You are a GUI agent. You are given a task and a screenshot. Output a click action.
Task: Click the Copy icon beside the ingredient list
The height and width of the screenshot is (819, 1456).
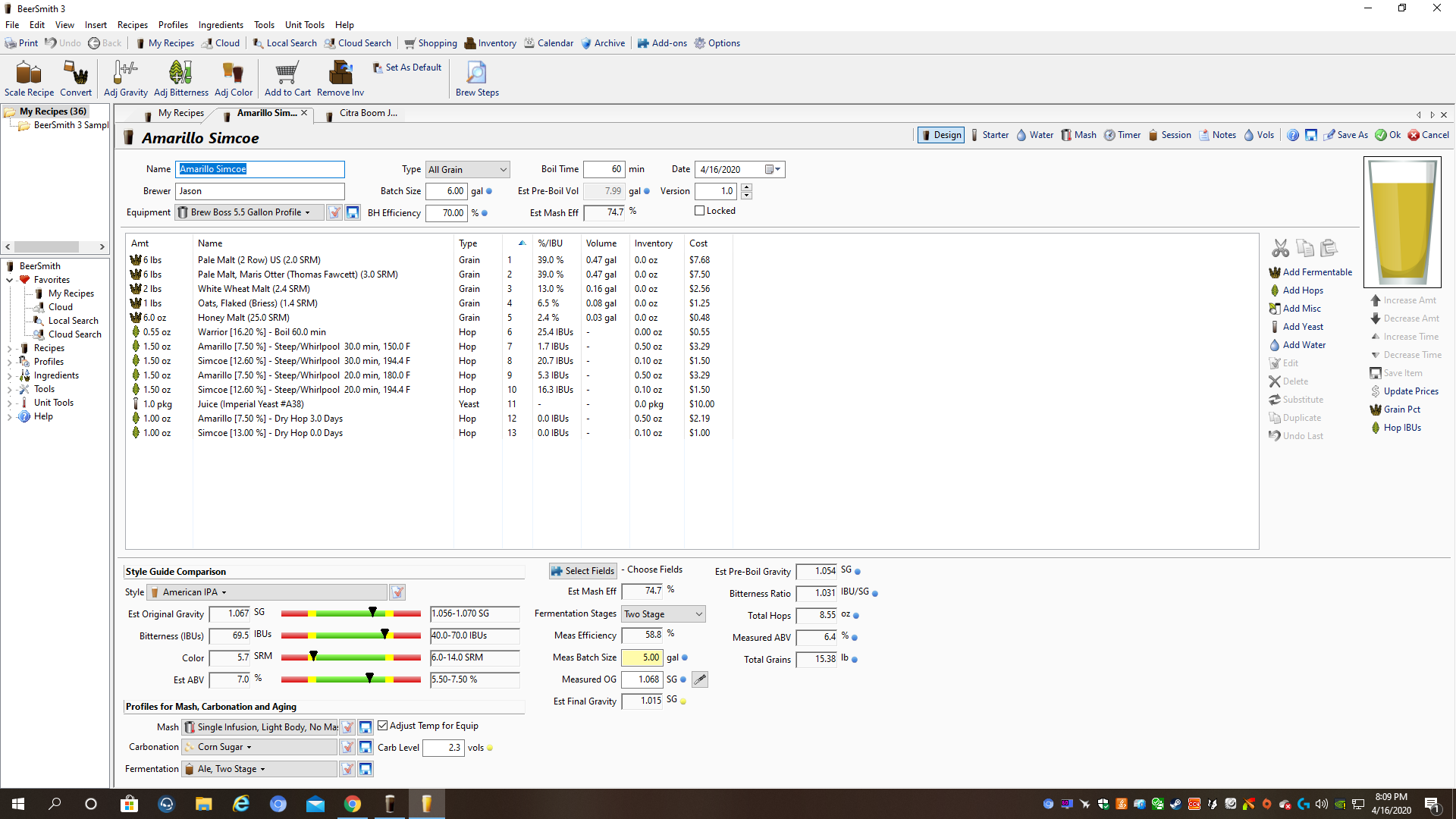pyautogui.click(x=1305, y=248)
